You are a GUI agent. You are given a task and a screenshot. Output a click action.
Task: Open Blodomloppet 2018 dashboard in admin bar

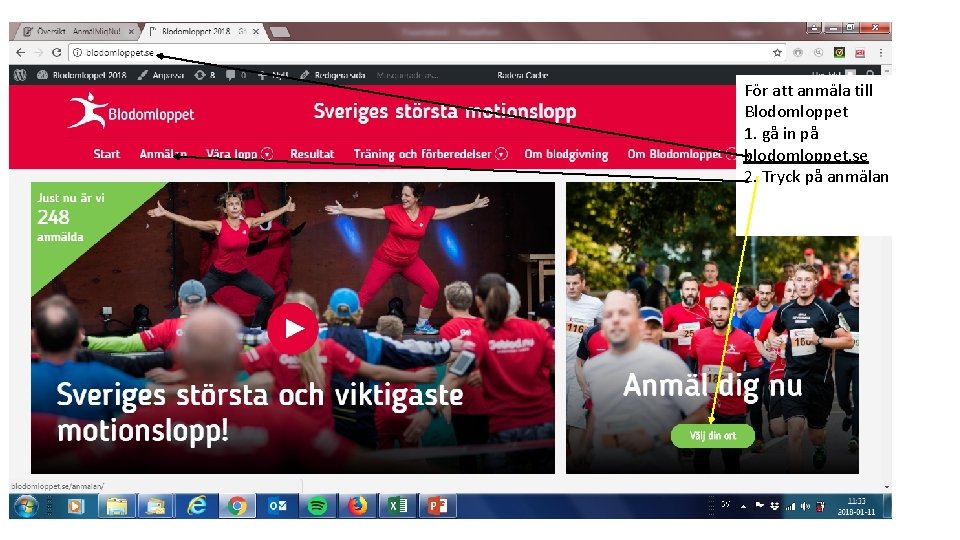[81, 75]
